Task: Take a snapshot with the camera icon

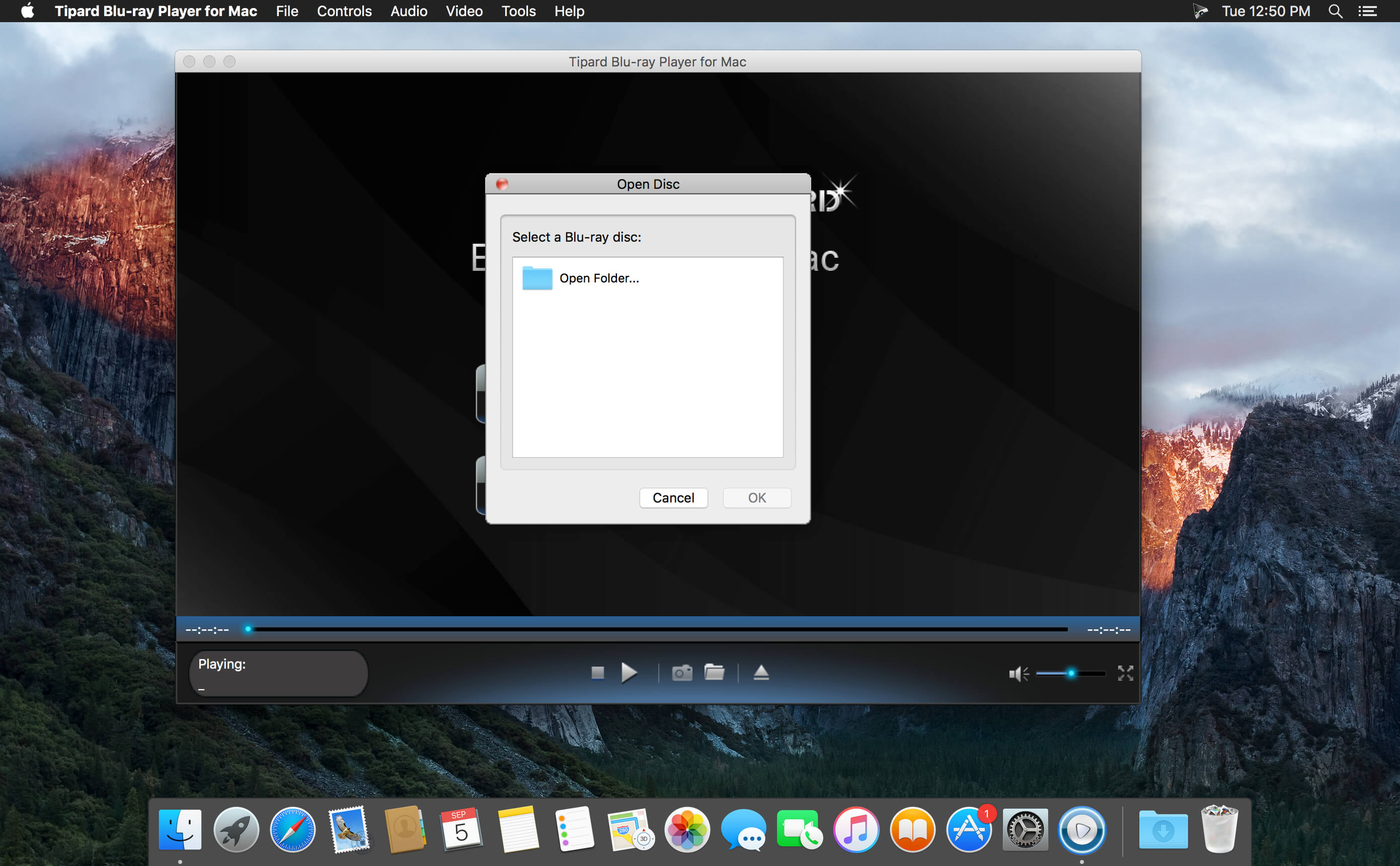Action: point(682,673)
